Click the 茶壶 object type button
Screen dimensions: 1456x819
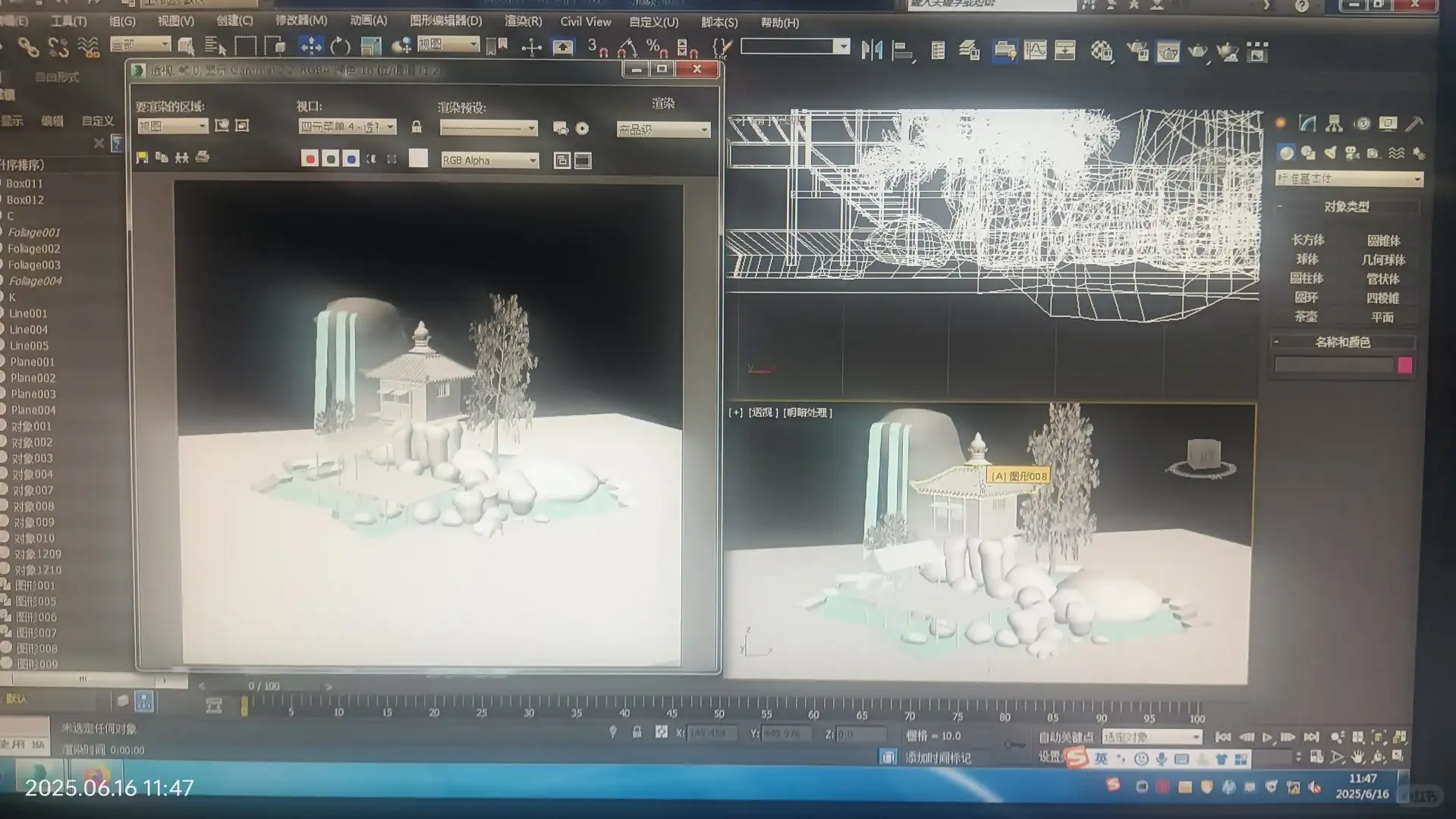[1306, 317]
